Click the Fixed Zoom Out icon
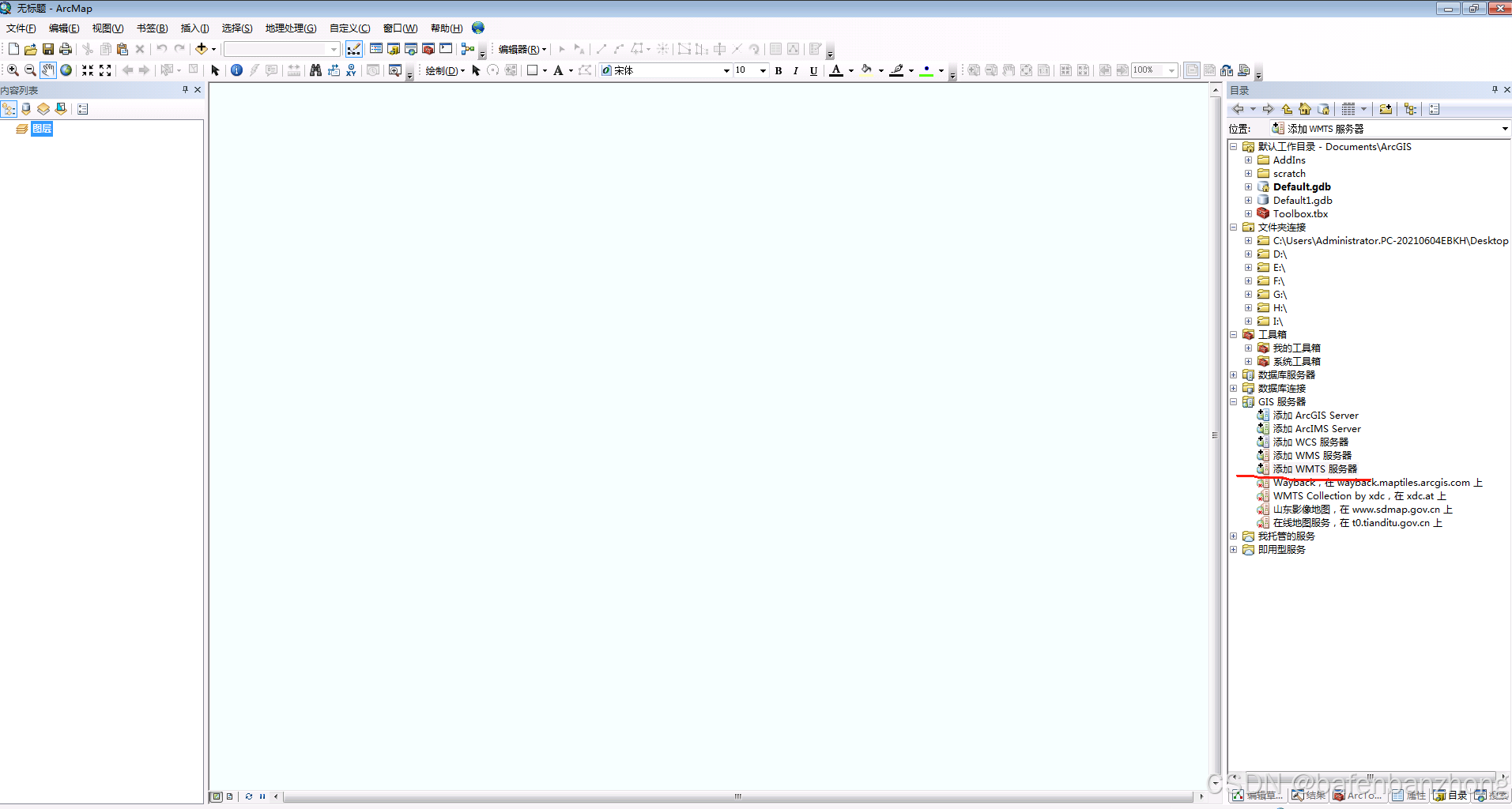Image resolution: width=1512 pixels, height=809 pixels. (105, 70)
